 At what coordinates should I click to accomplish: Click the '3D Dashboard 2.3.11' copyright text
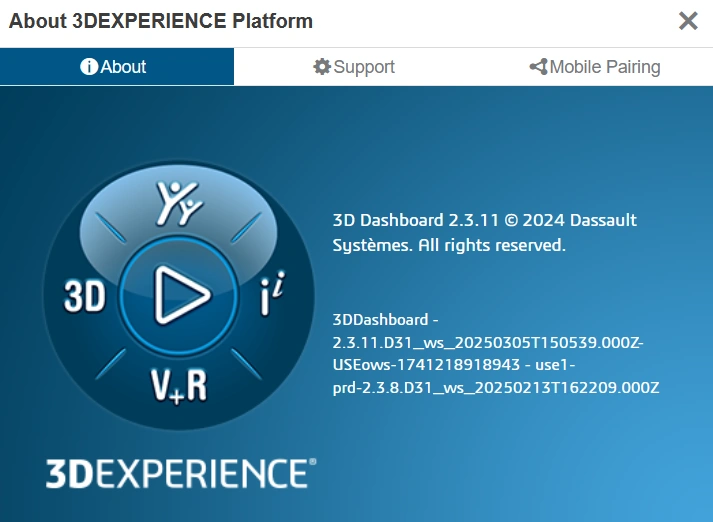pyautogui.click(x=485, y=232)
